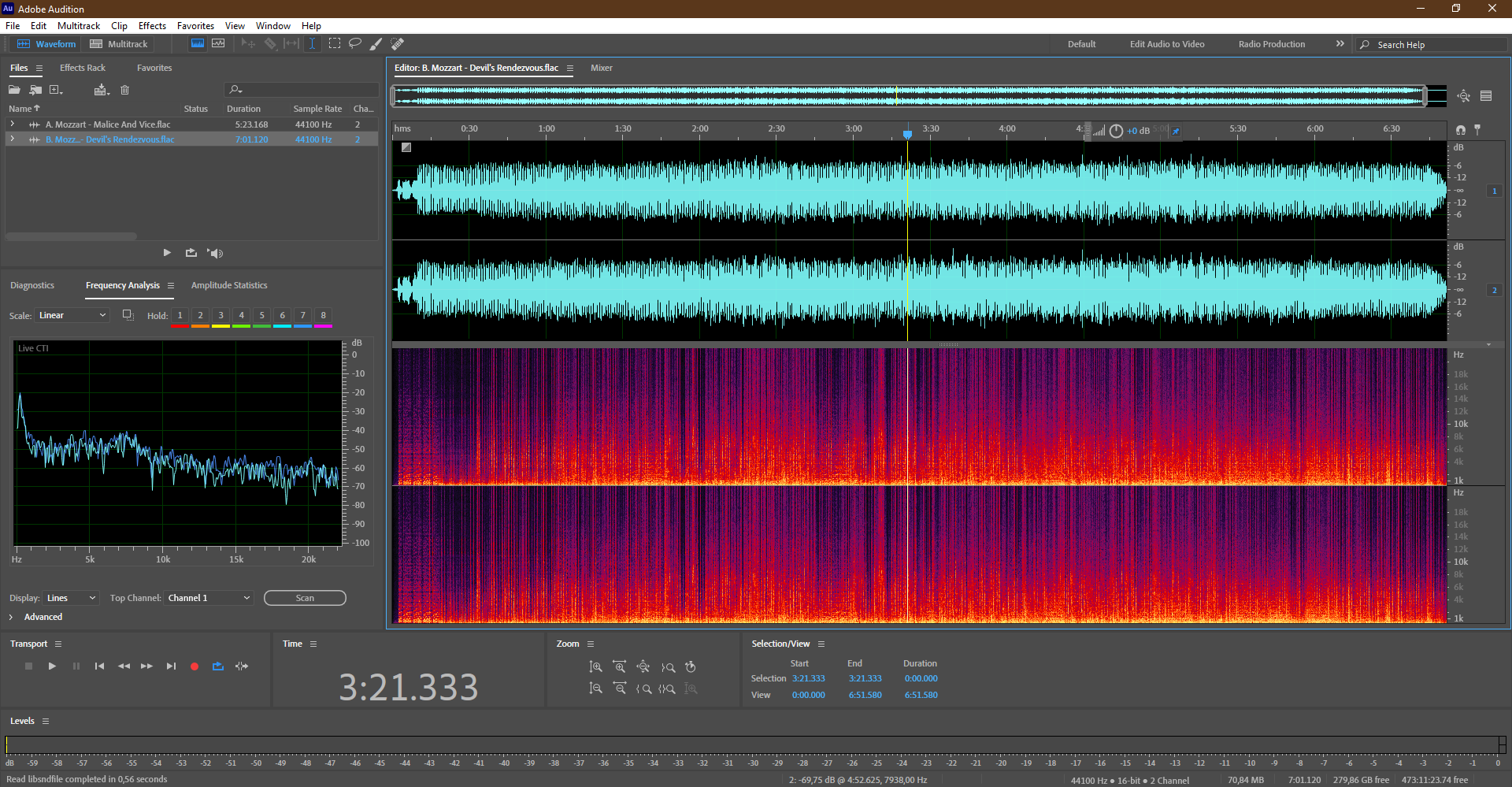Click the Fast Forward button in Transport
Viewport: 1512px width, 787px height.
point(146,666)
